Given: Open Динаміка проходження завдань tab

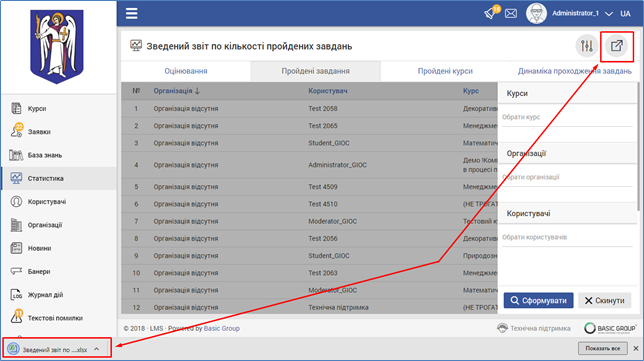Looking at the screenshot, I should (x=575, y=71).
